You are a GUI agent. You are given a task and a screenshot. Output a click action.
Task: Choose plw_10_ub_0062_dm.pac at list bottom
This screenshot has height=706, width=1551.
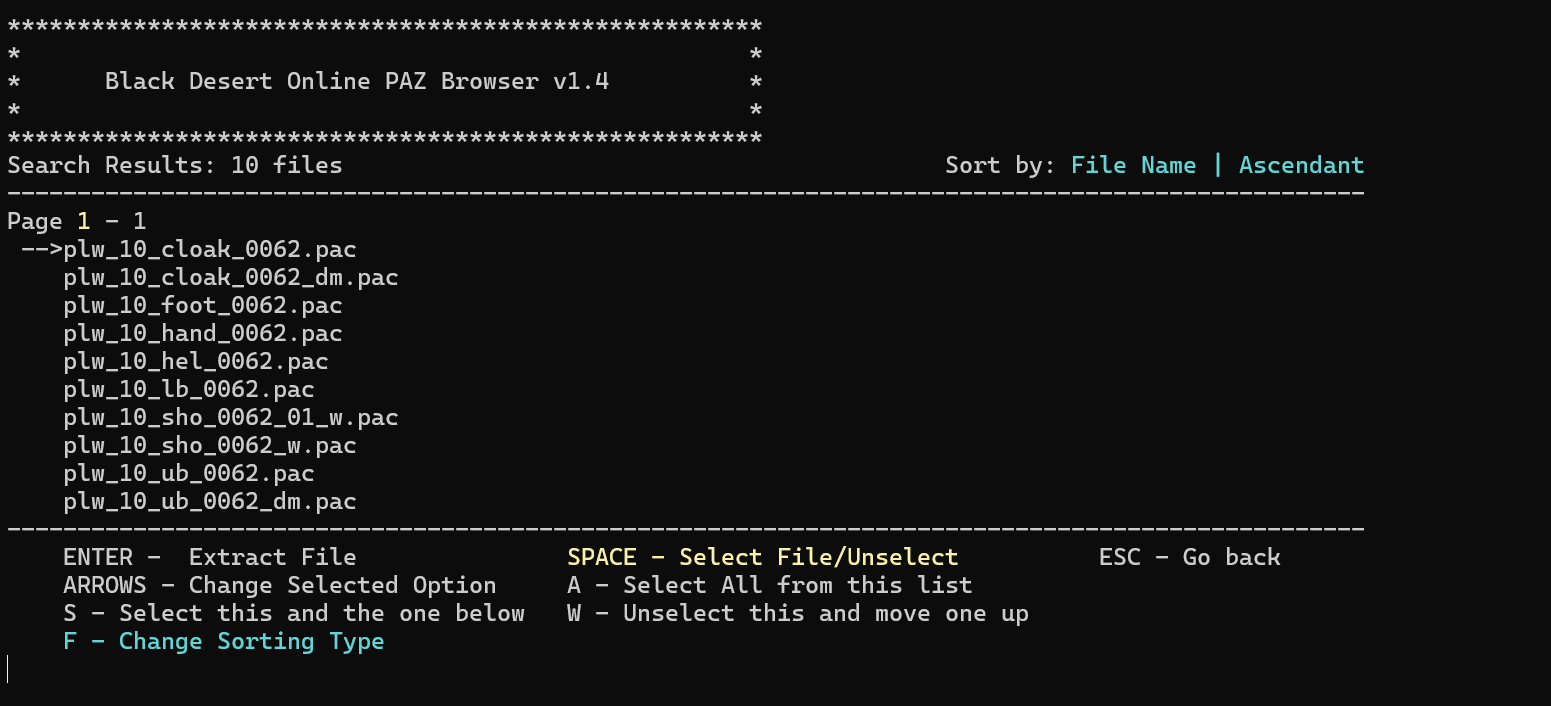(210, 501)
